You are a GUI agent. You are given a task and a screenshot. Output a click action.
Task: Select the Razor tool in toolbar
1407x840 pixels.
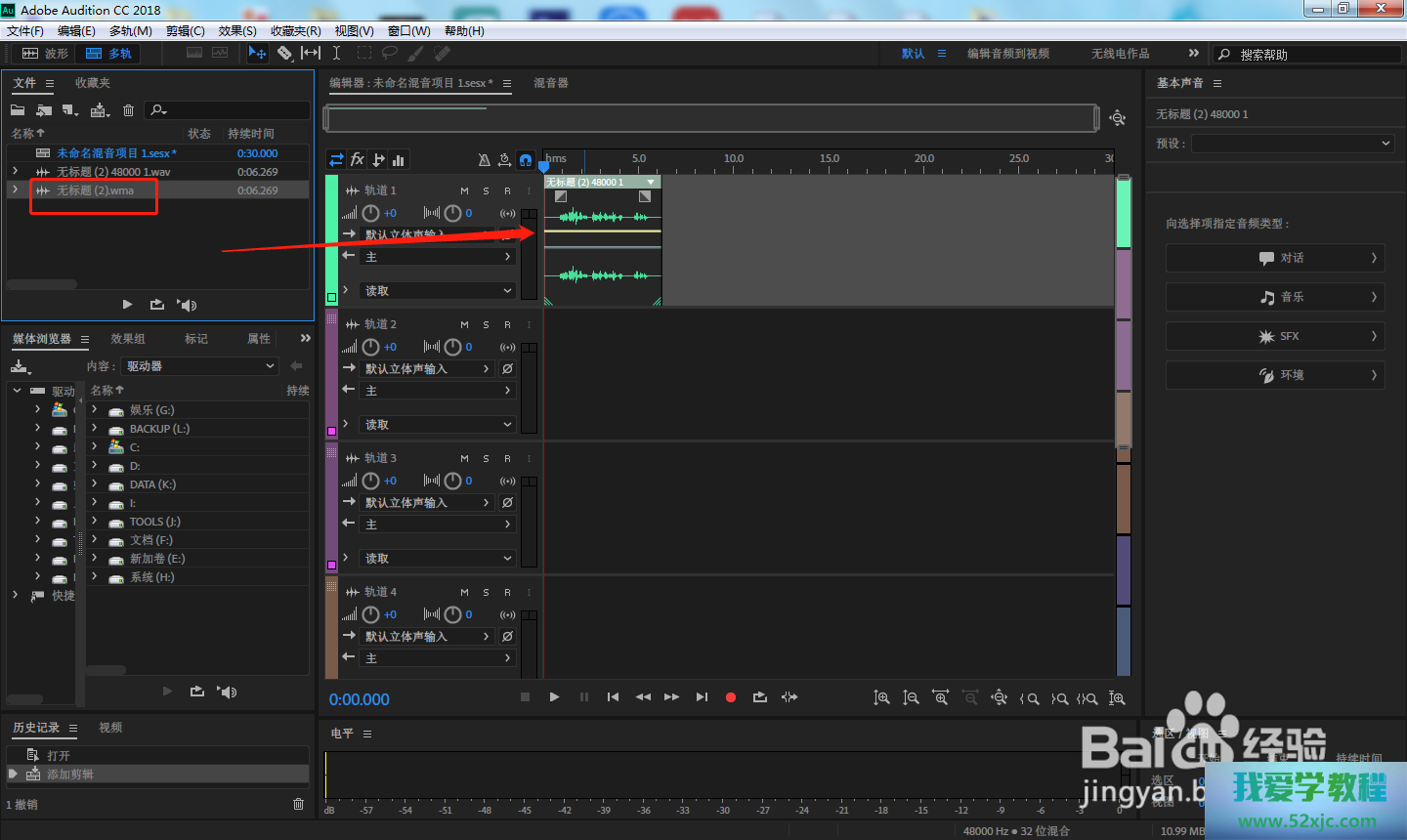284,53
